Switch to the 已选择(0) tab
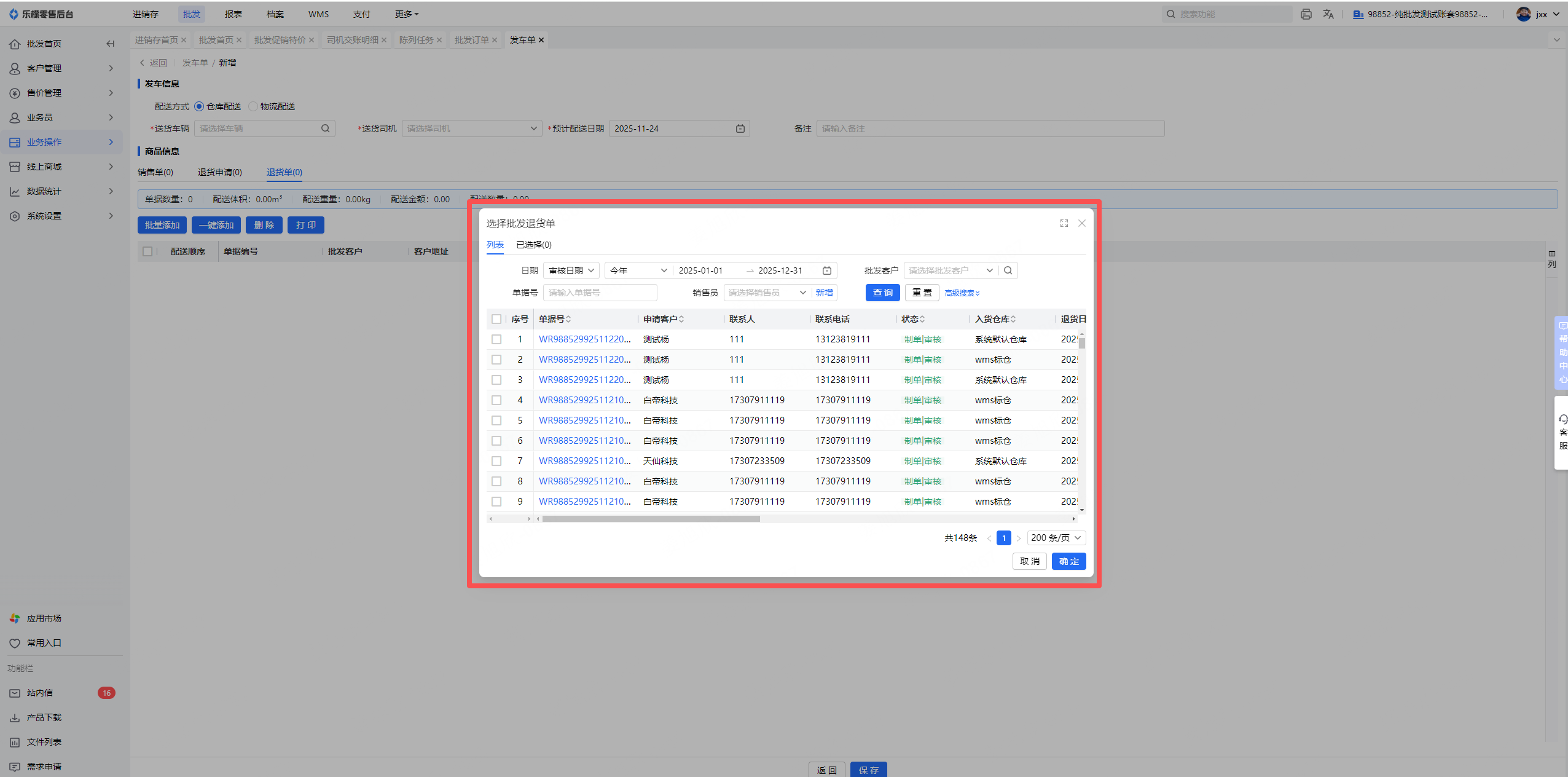This screenshot has width=1568, height=777. click(533, 245)
